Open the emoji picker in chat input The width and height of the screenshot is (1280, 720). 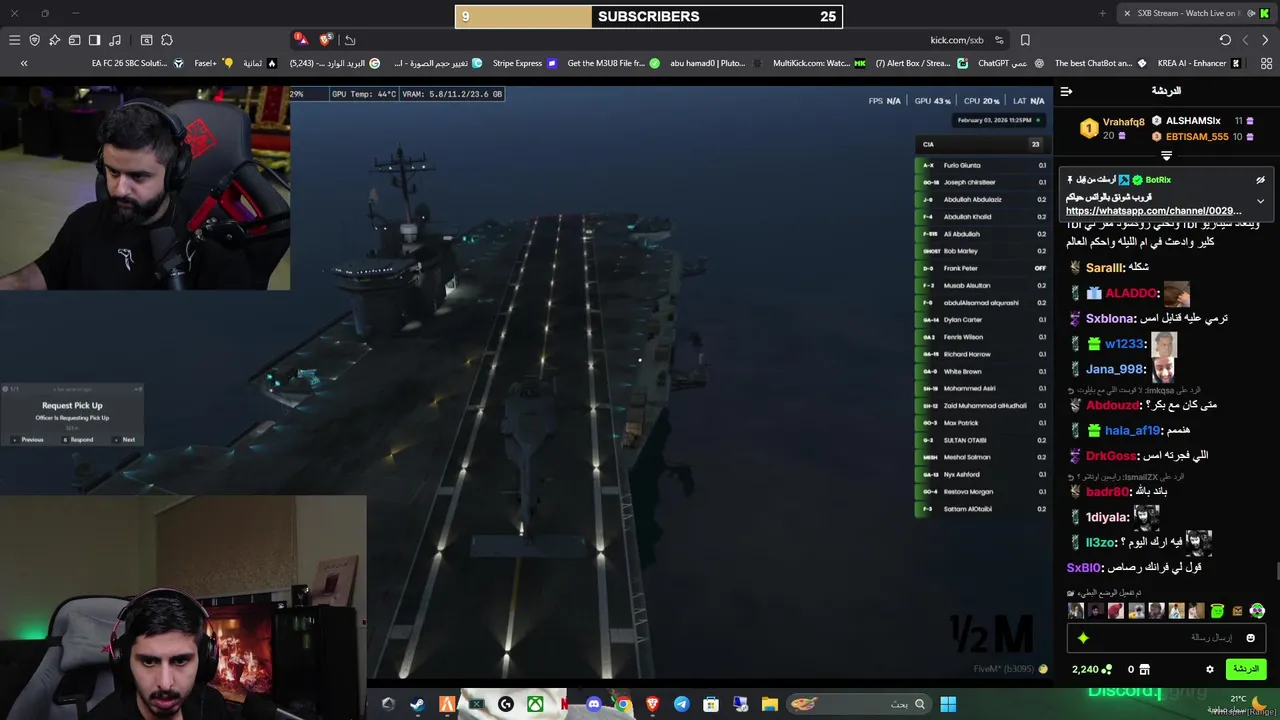[x=1250, y=638]
